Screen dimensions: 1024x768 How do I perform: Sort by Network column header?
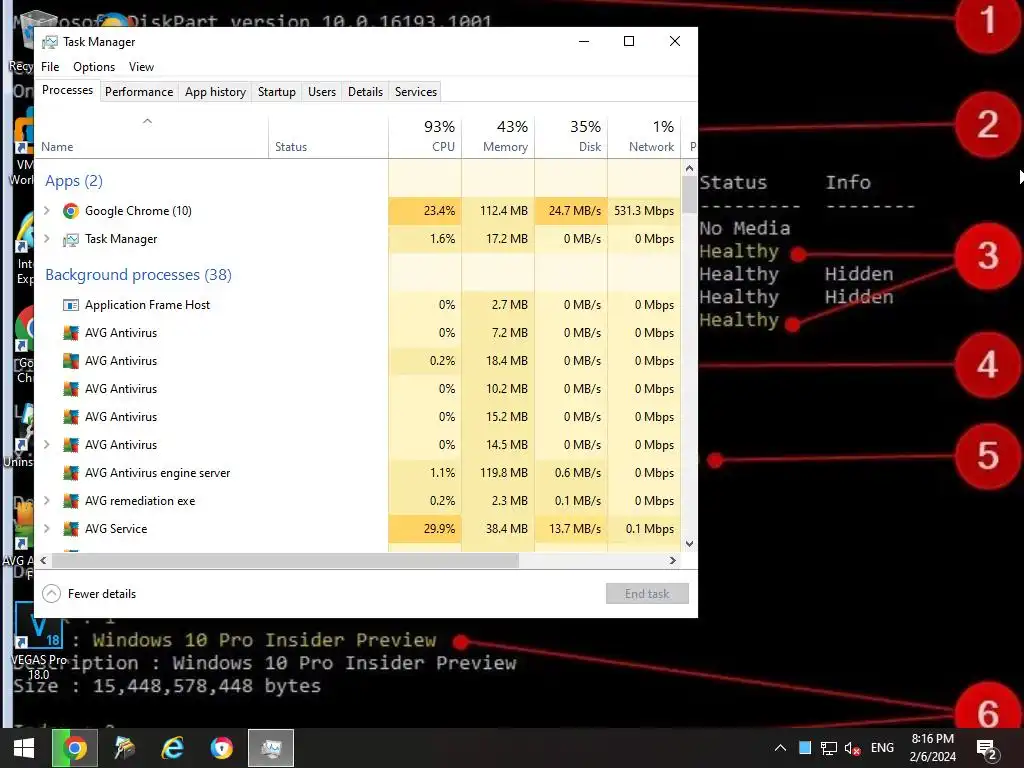(x=645, y=137)
